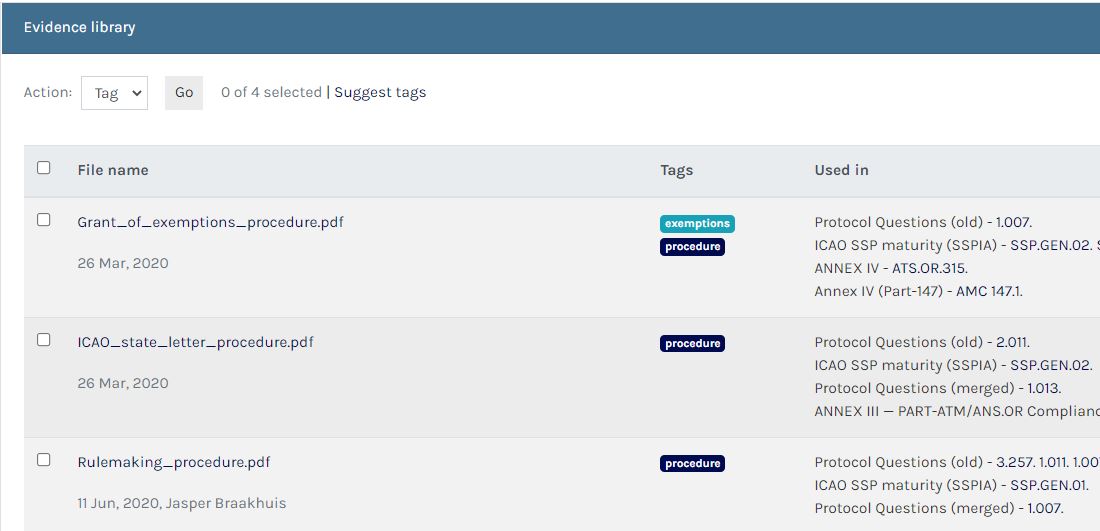The width and height of the screenshot is (1100, 531).
Task: Open the Grant_of_exemptions_procedure.pdf file
Action: point(210,222)
